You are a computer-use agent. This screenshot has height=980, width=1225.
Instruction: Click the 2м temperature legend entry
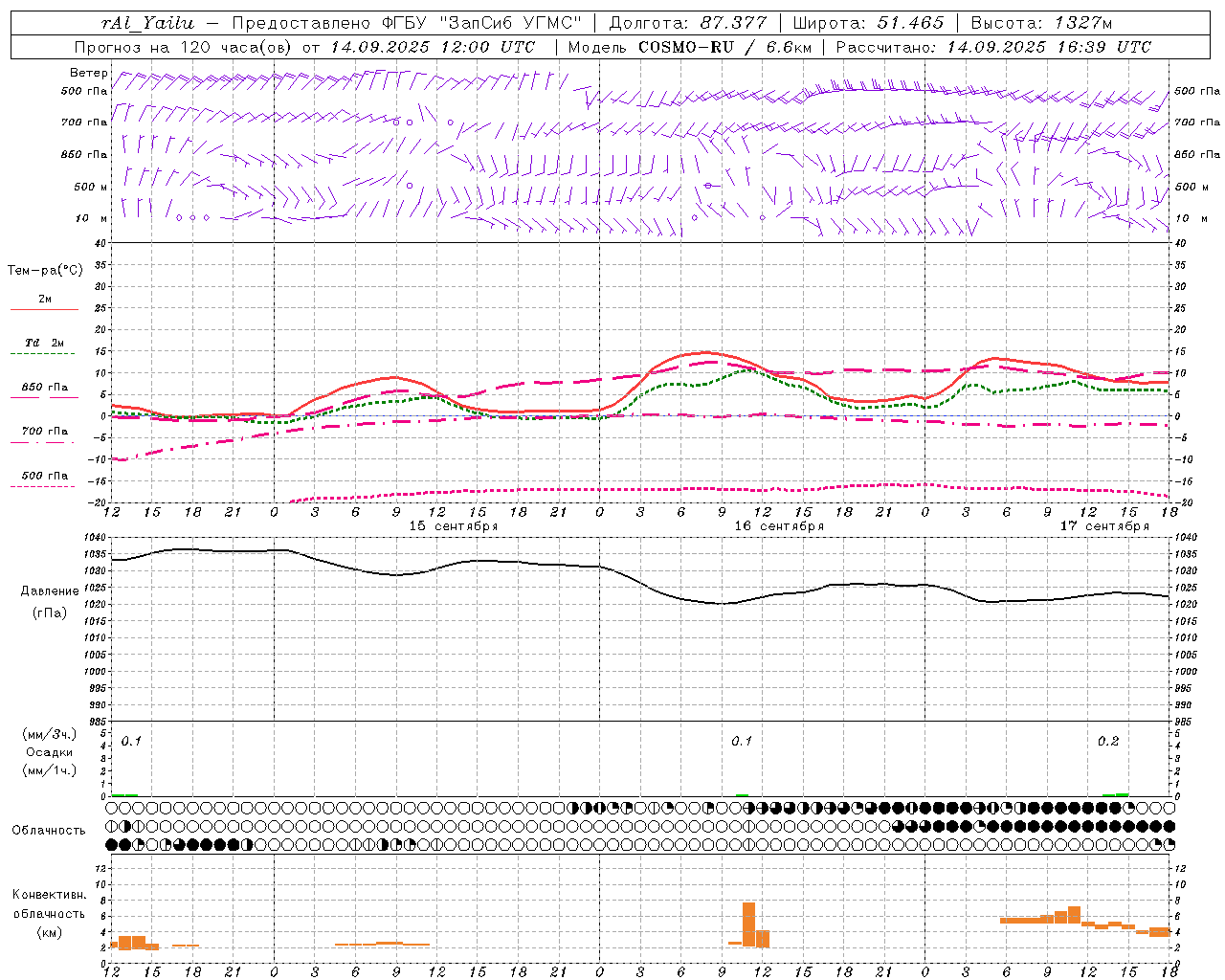(45, 300)
